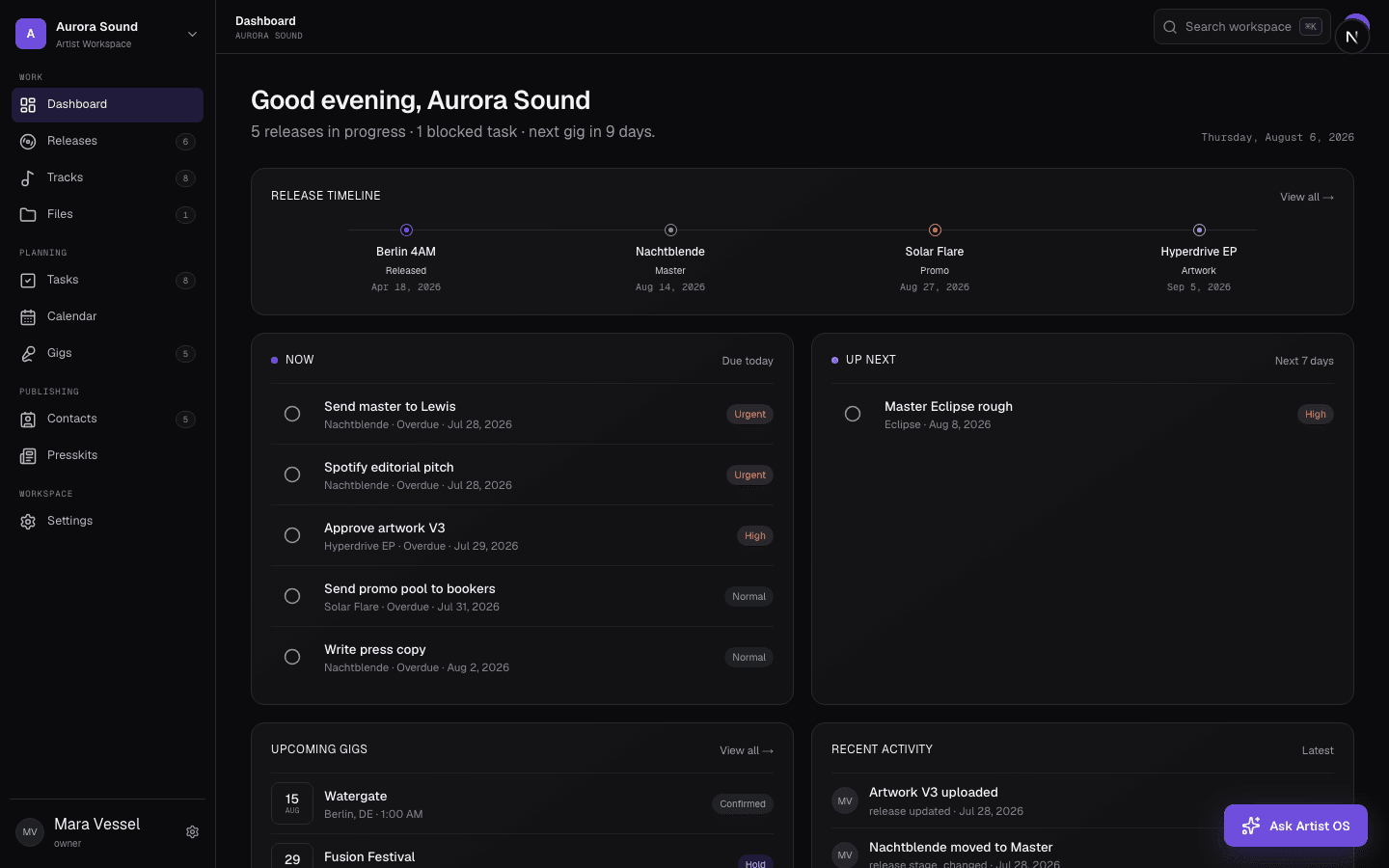This screenshot has width=1389, height=868.
Task: Click MV avatar beside Nachtblende moved to Master
Action: [845, 855]
